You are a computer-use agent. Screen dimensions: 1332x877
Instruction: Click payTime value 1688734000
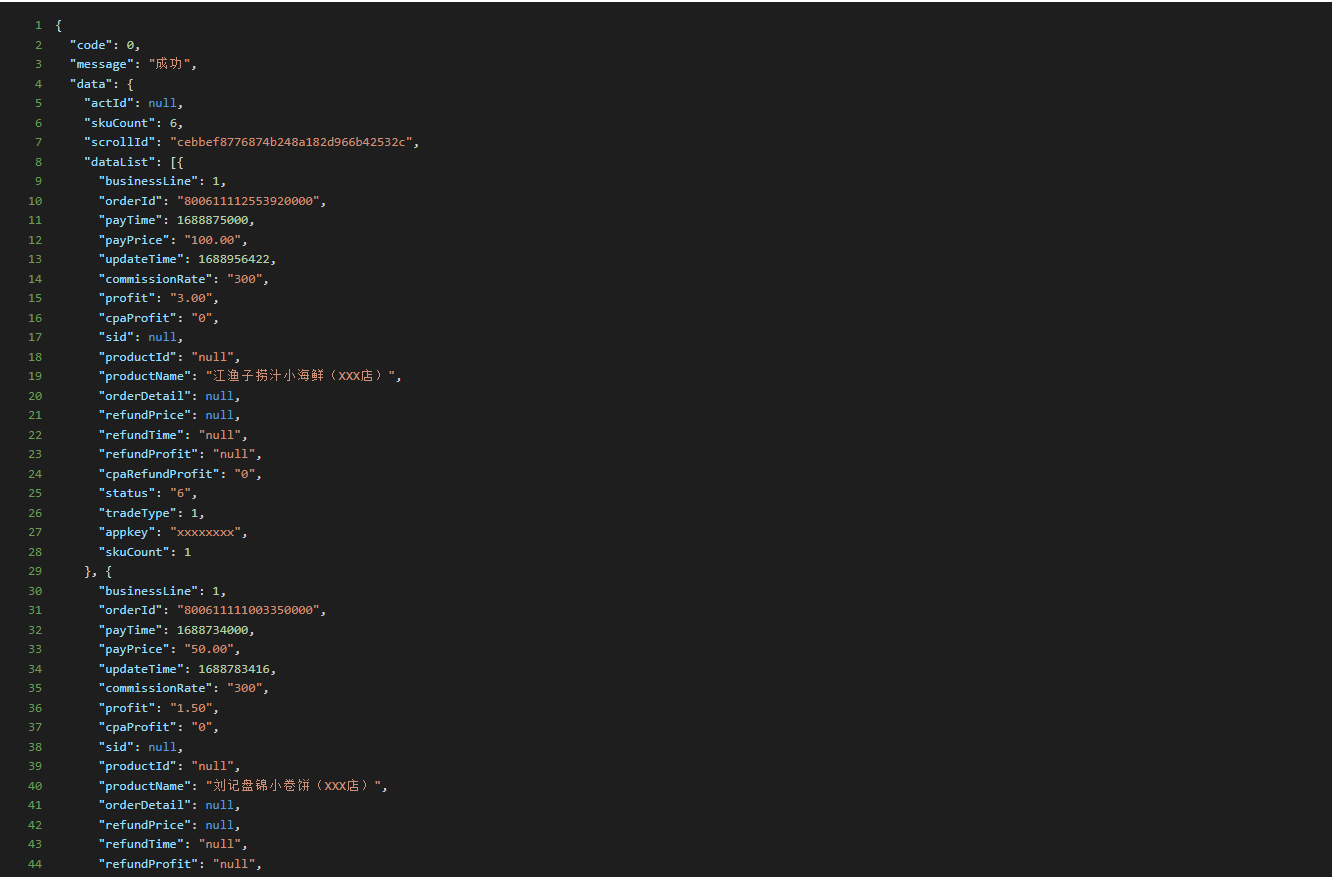click(212, 630)
